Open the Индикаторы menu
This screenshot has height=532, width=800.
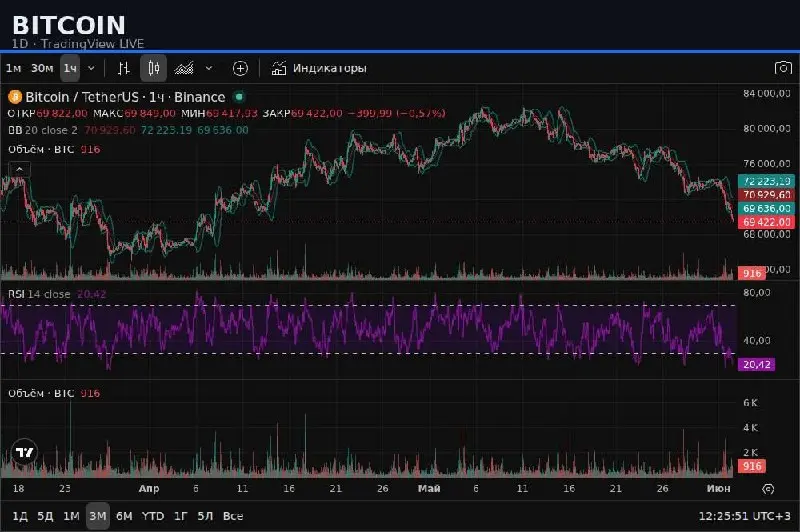click(x=319, y=68)
